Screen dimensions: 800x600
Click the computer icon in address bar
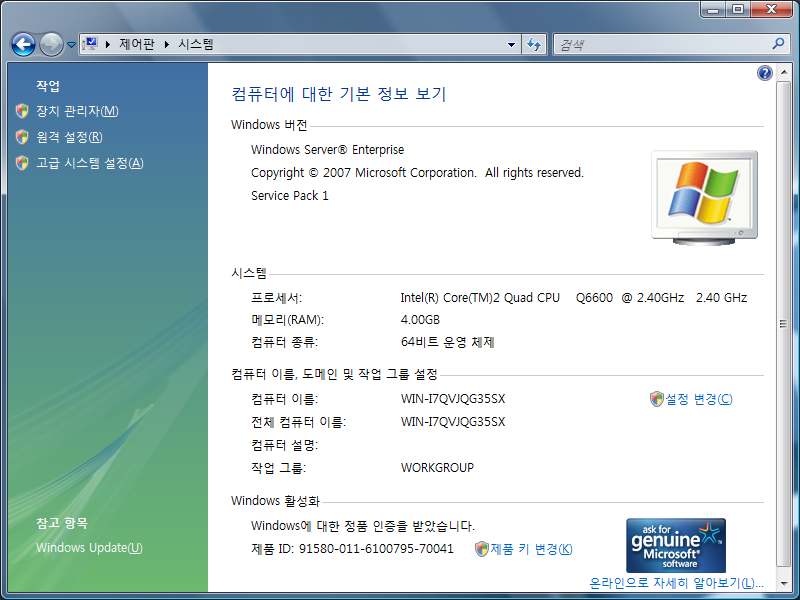tap(90, 44)
